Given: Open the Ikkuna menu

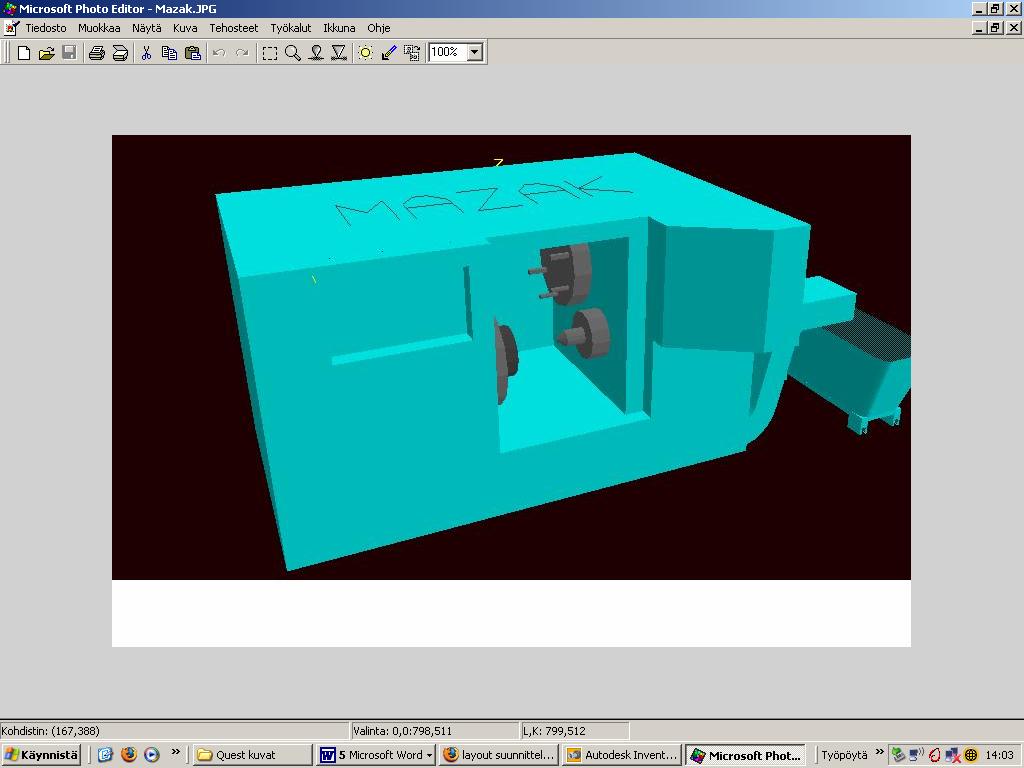Looking at the screenshot, I should pos(339,28).
